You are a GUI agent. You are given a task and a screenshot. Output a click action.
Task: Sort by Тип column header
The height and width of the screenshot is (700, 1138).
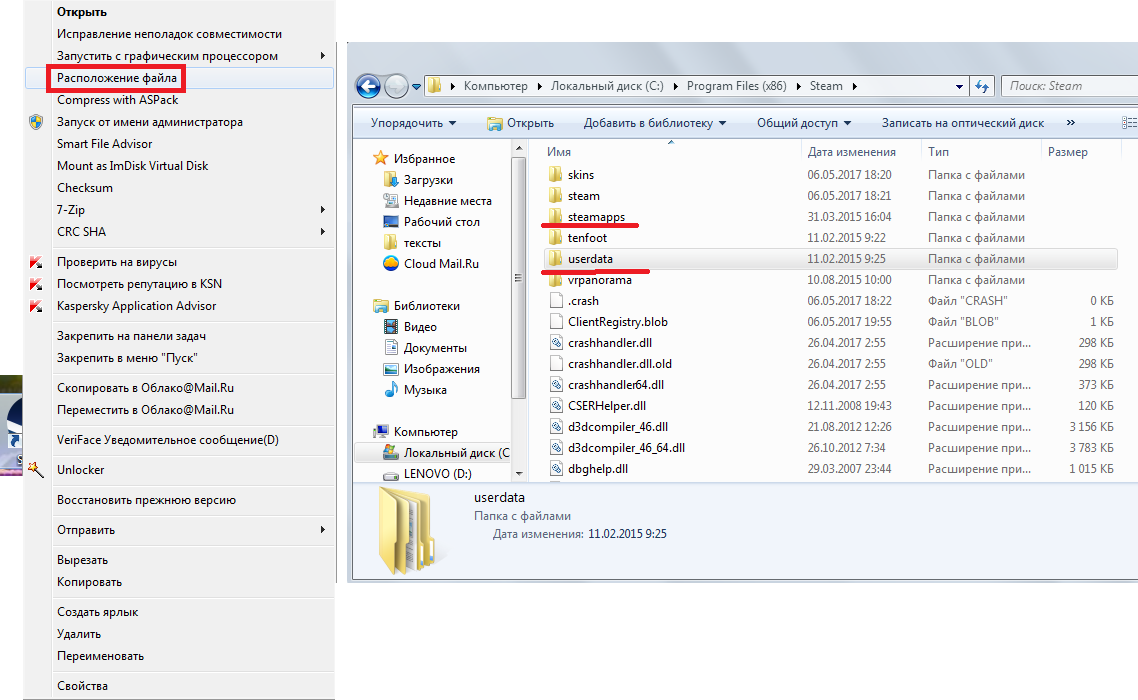(x=938, y=152)
